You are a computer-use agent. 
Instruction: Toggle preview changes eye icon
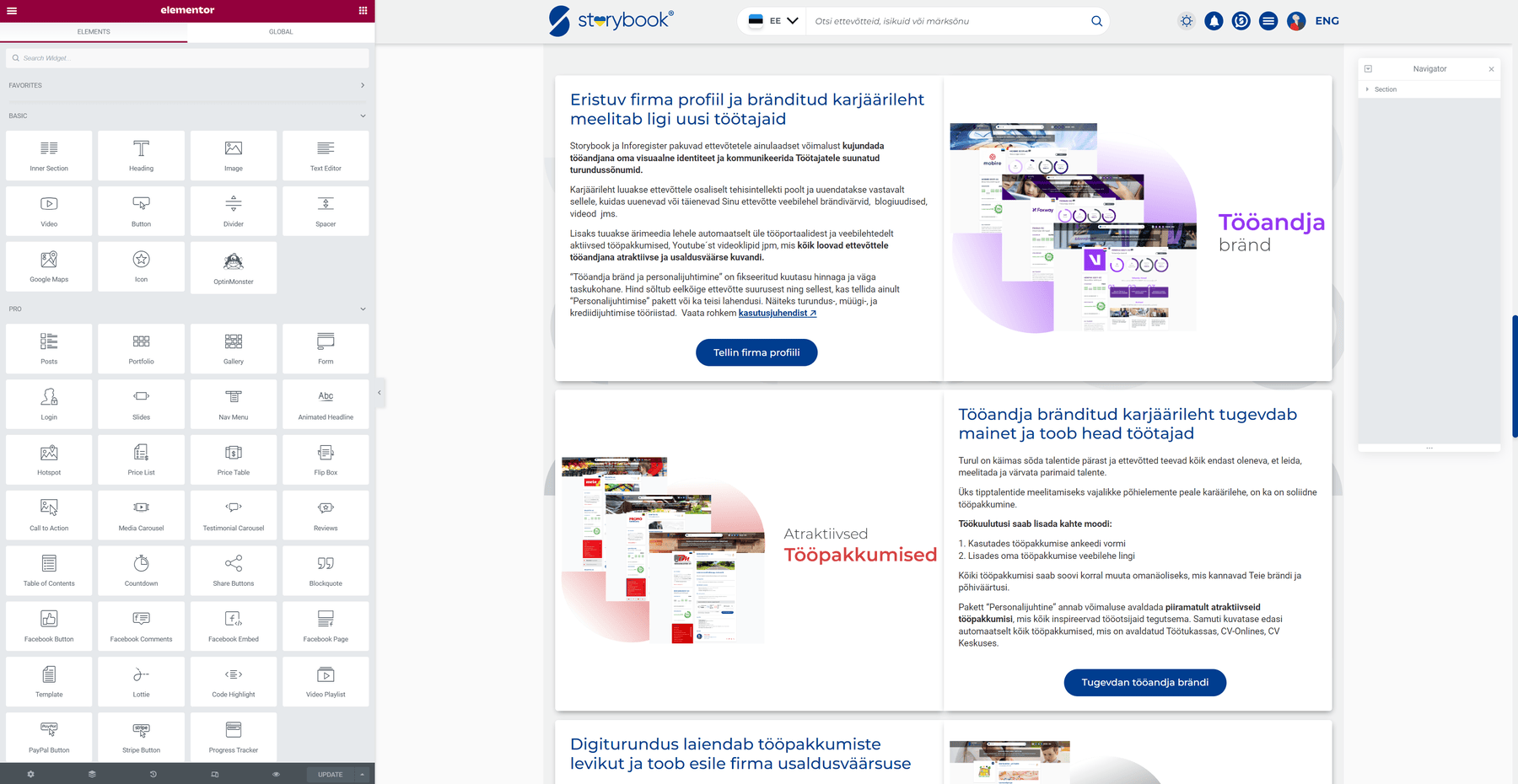pos(276,774)
